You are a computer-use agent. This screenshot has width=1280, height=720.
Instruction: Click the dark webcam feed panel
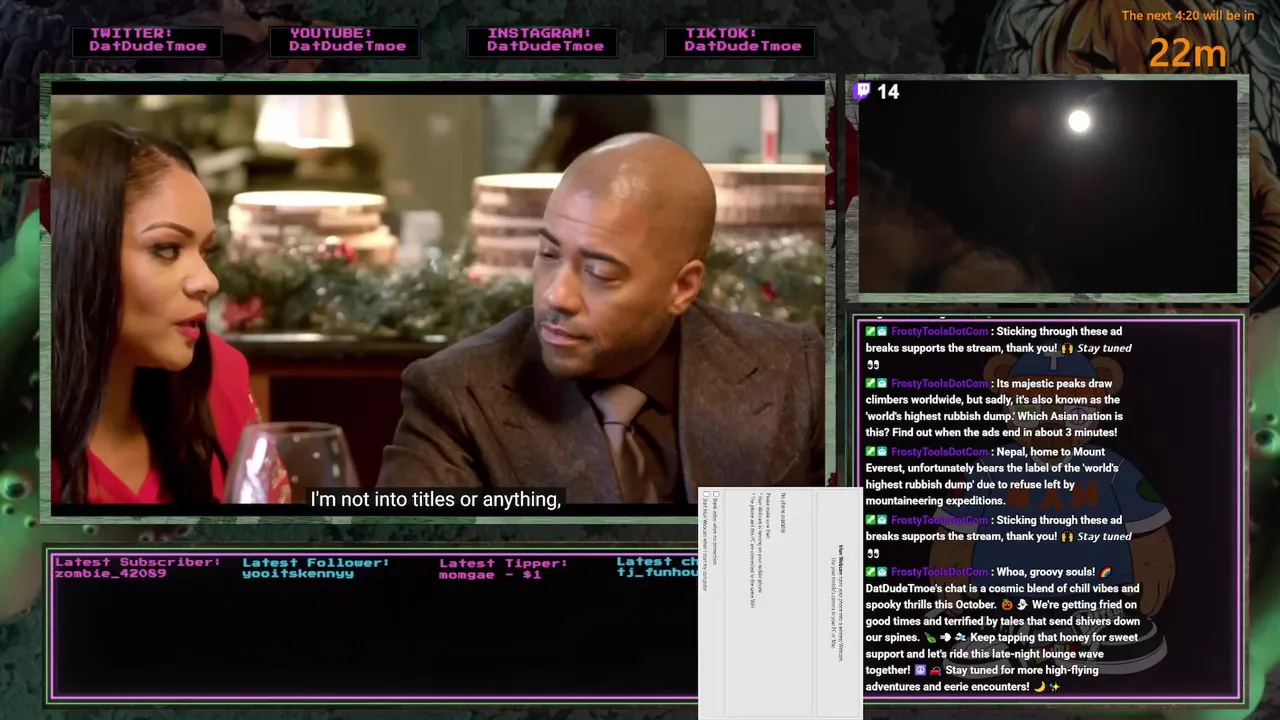click(x=1047, y=186)
